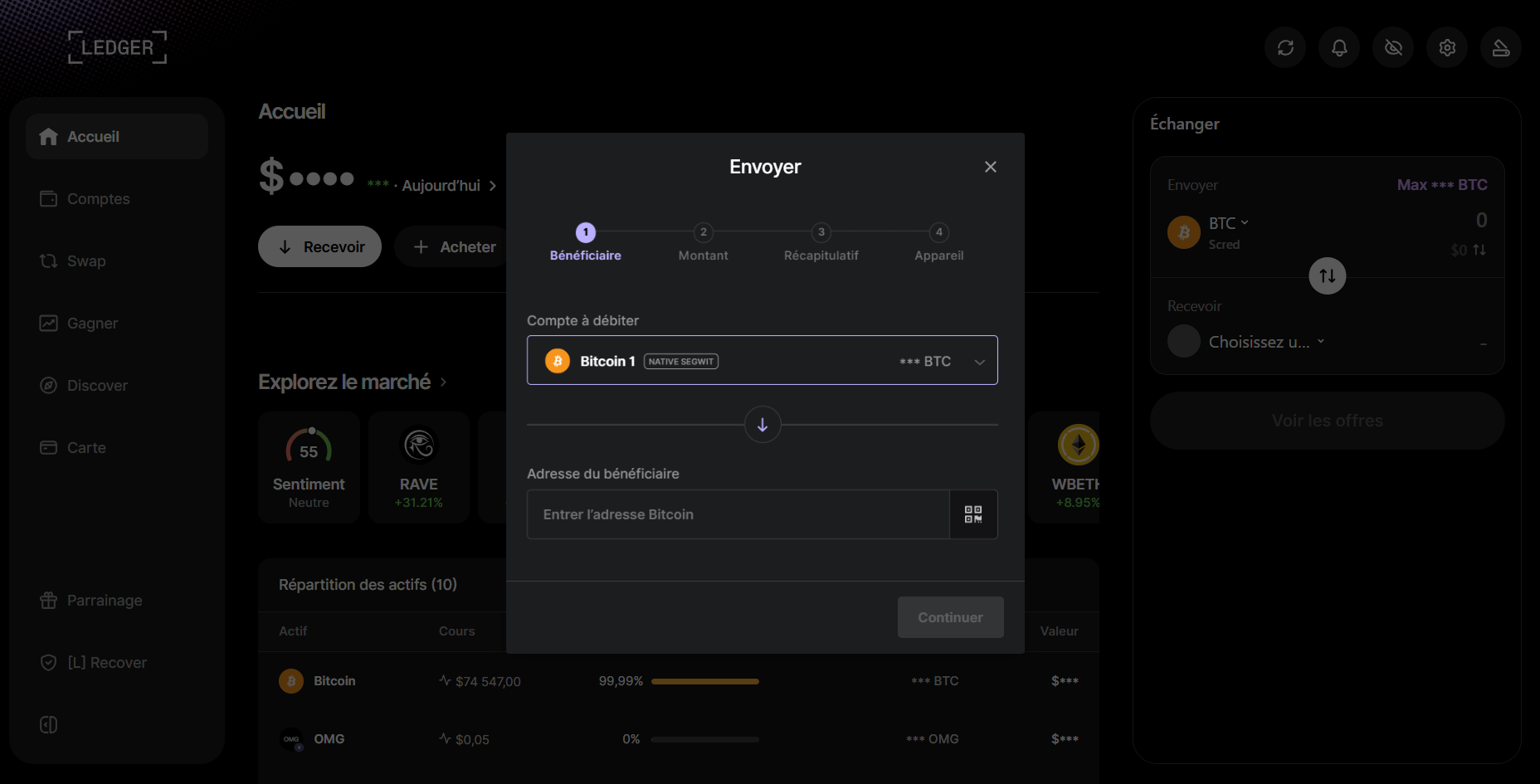
Task: Expand the Aujourd'hui period chevron
Action: tap(493, 186)
